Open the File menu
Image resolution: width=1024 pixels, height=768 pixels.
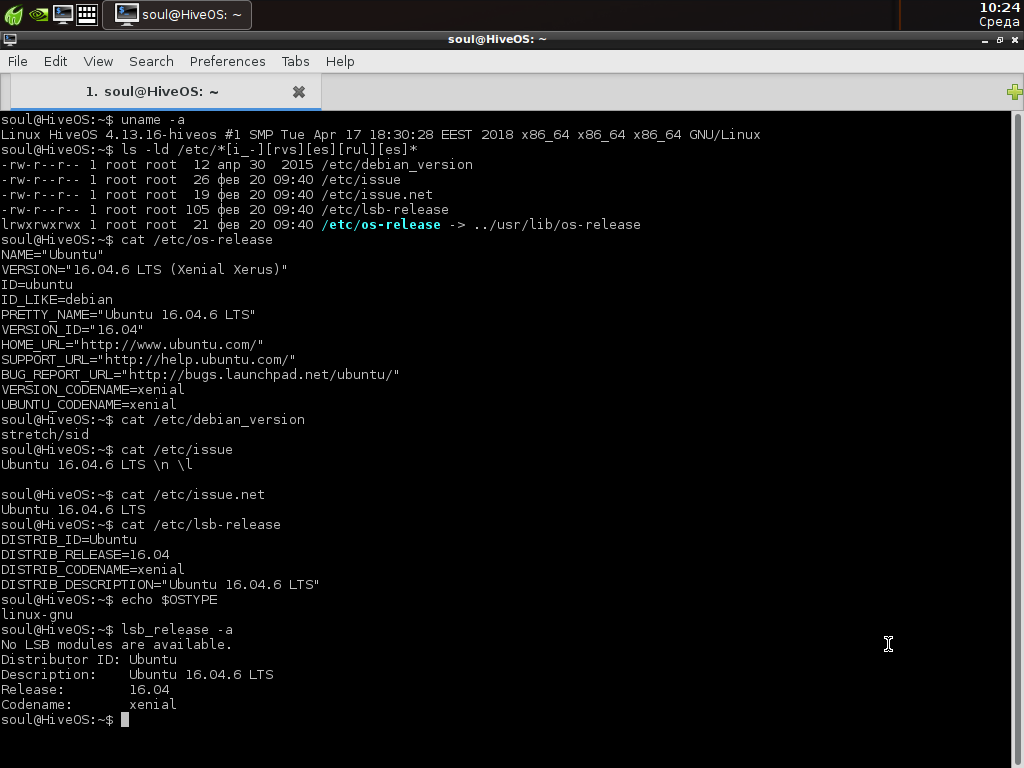tap(18, 61)
